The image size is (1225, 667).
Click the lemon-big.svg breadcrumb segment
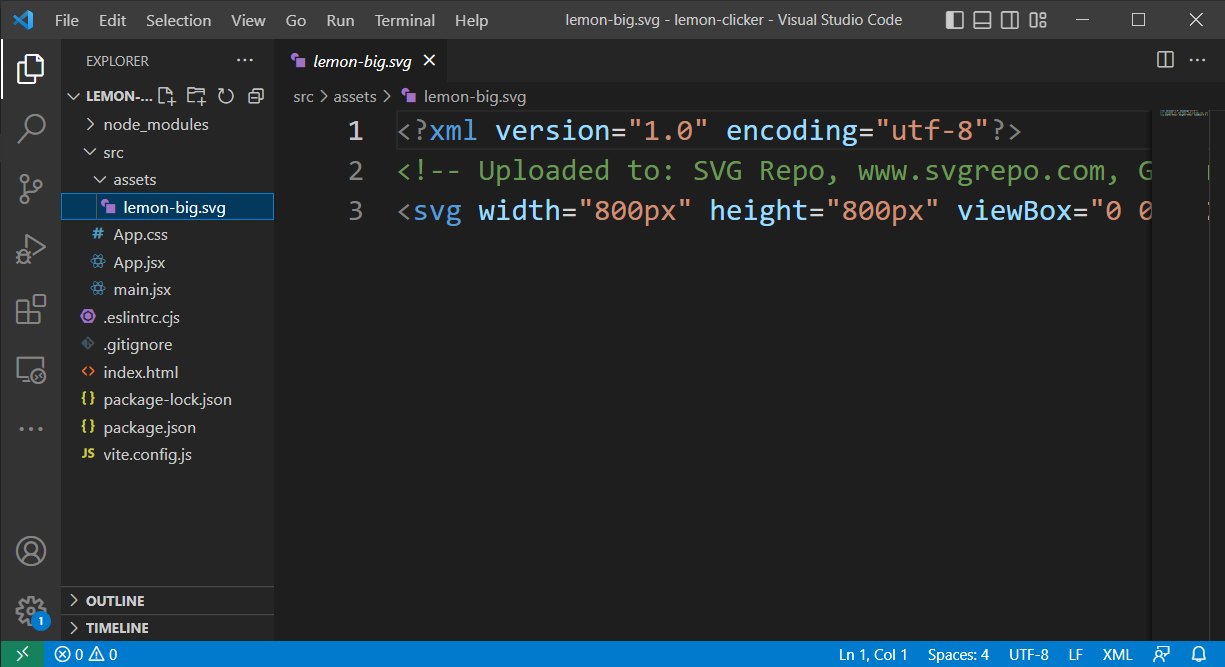(x=463, y=97)
